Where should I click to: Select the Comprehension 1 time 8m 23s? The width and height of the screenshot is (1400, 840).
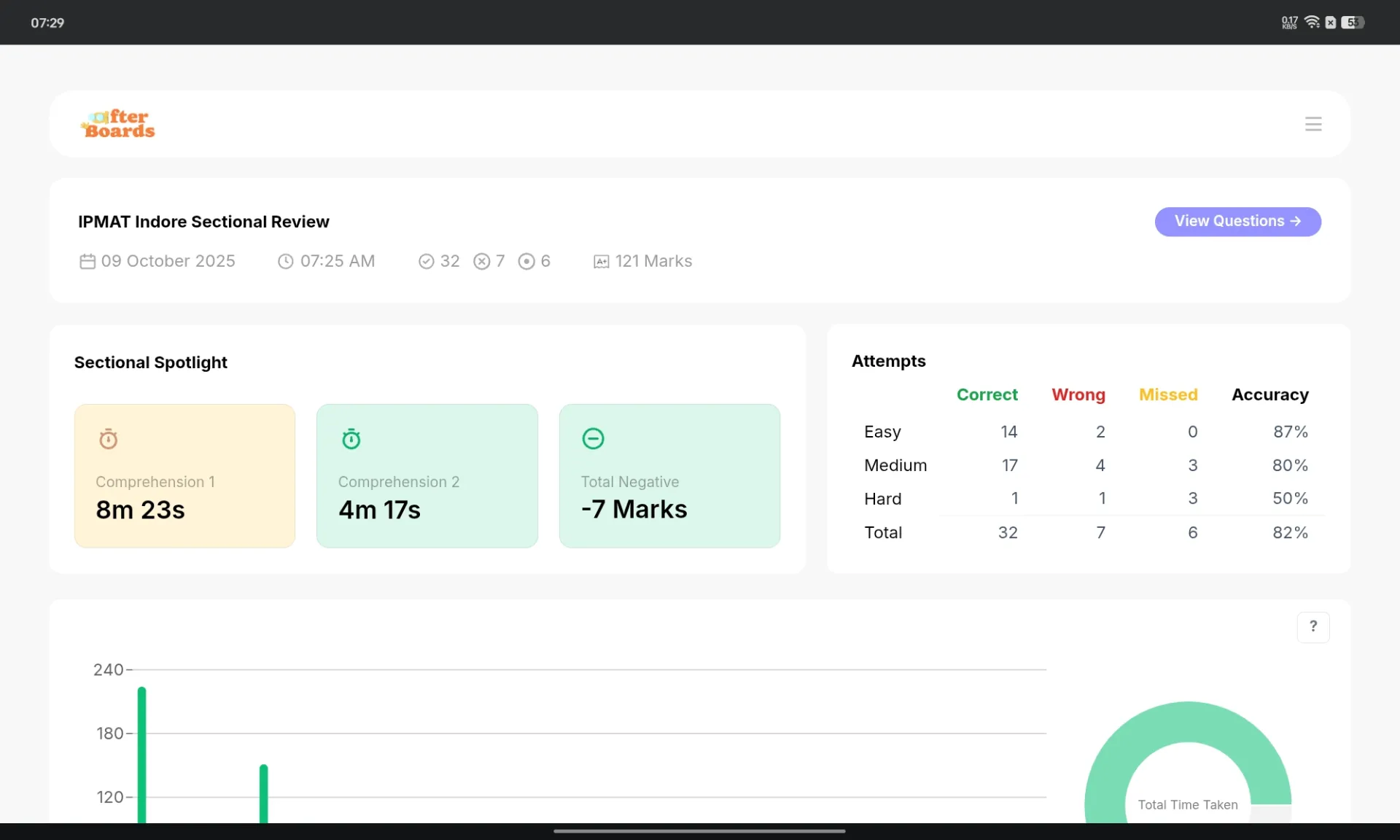pyautogui.click(x=140, y=510)
